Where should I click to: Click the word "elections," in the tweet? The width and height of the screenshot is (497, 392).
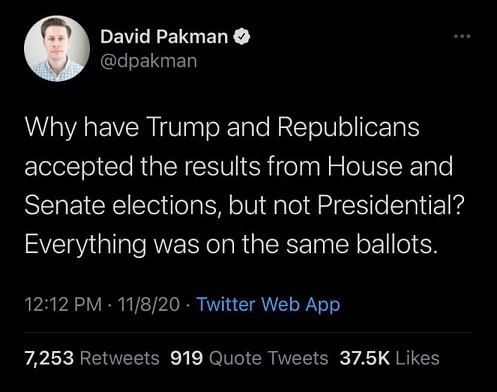[x=166, y=205]
